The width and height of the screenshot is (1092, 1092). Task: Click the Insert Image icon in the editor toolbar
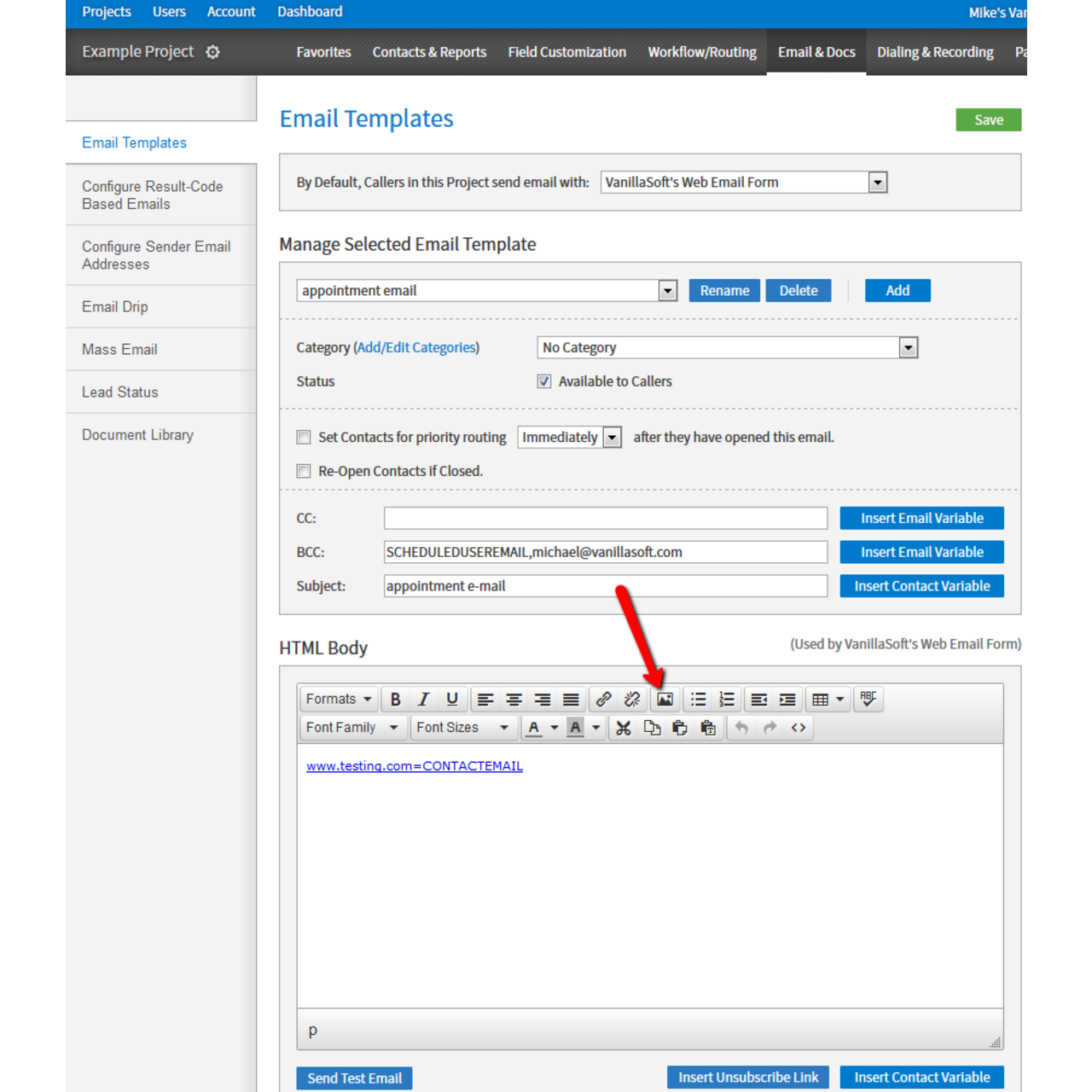click(x=665, y=699)
